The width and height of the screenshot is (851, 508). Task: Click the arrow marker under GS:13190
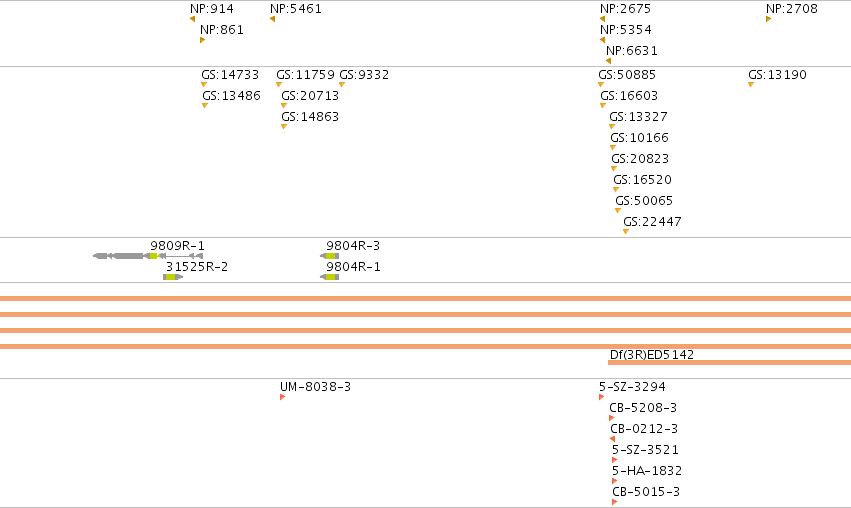(751, 85)
